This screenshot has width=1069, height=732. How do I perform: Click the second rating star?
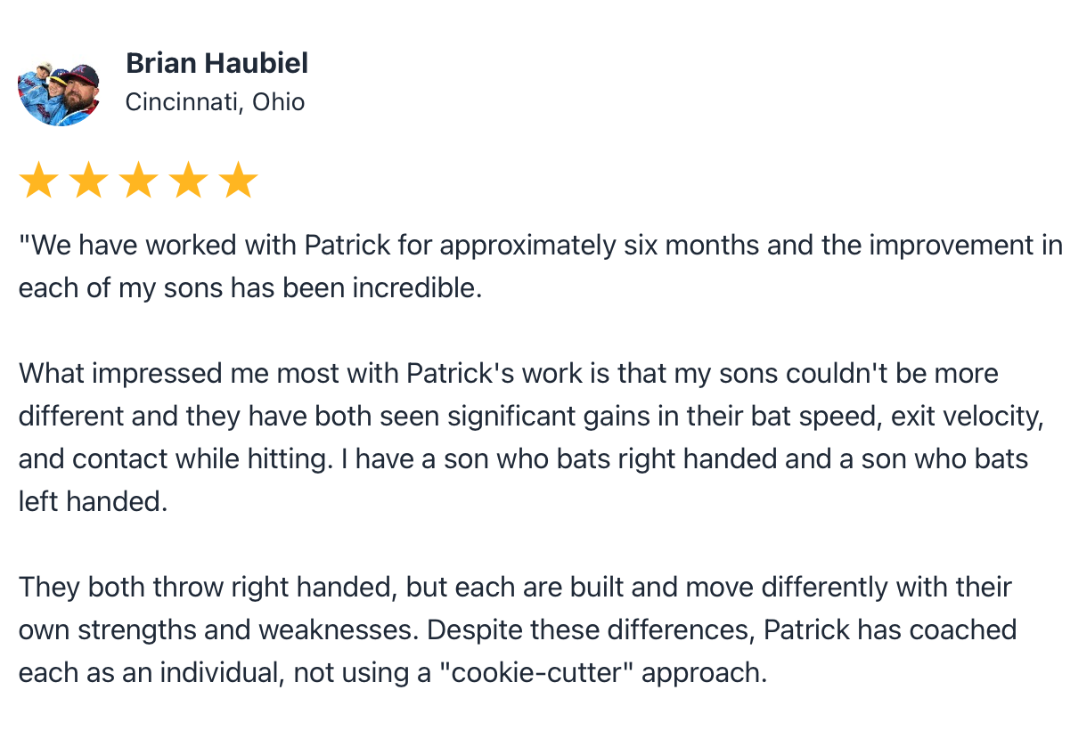coord(89,182)
